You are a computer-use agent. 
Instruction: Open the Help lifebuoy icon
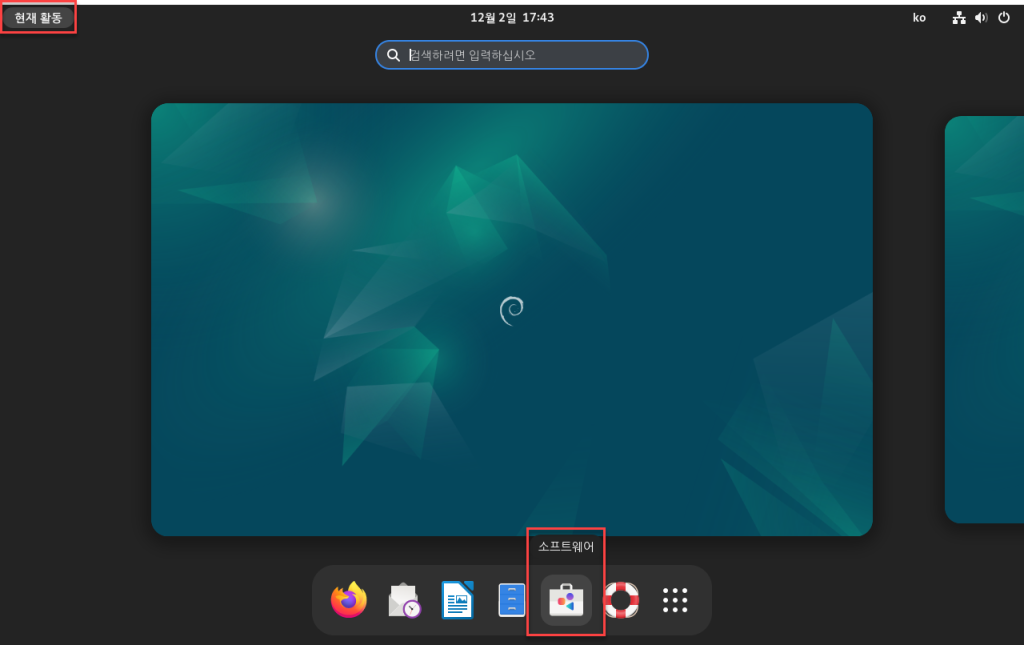click(621, 600)
